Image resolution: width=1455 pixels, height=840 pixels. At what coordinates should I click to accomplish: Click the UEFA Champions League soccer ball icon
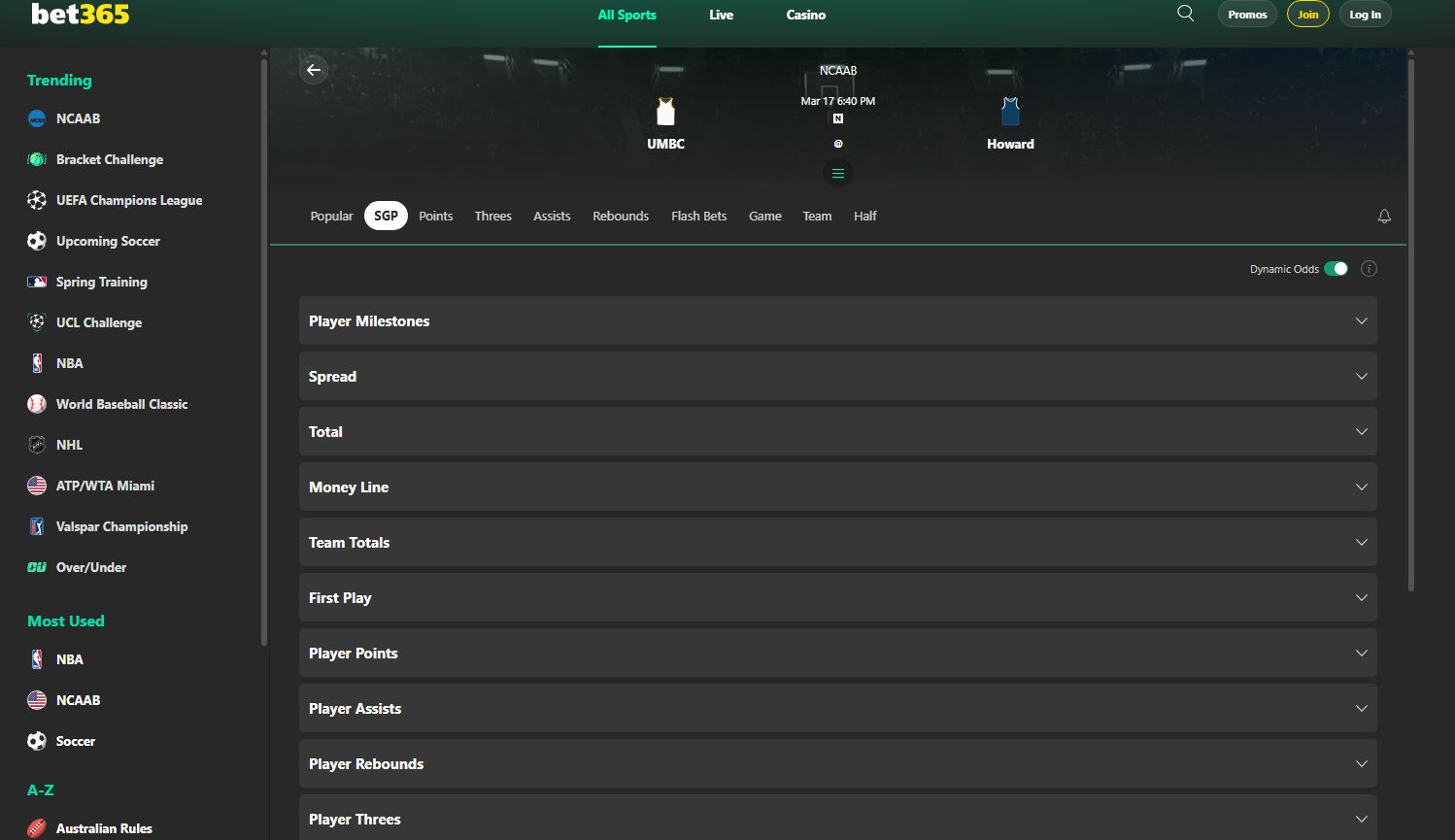tap(37, 200)
